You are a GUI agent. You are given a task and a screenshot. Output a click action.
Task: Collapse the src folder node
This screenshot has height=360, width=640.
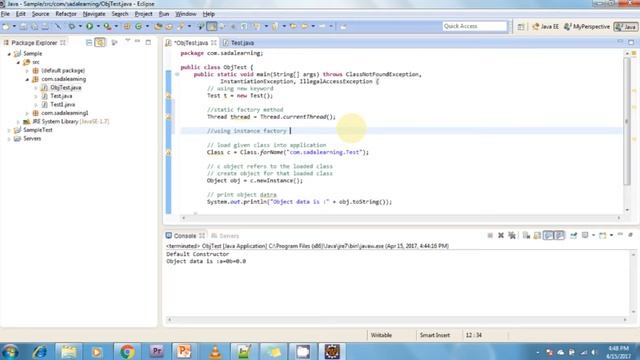point(18,62)
